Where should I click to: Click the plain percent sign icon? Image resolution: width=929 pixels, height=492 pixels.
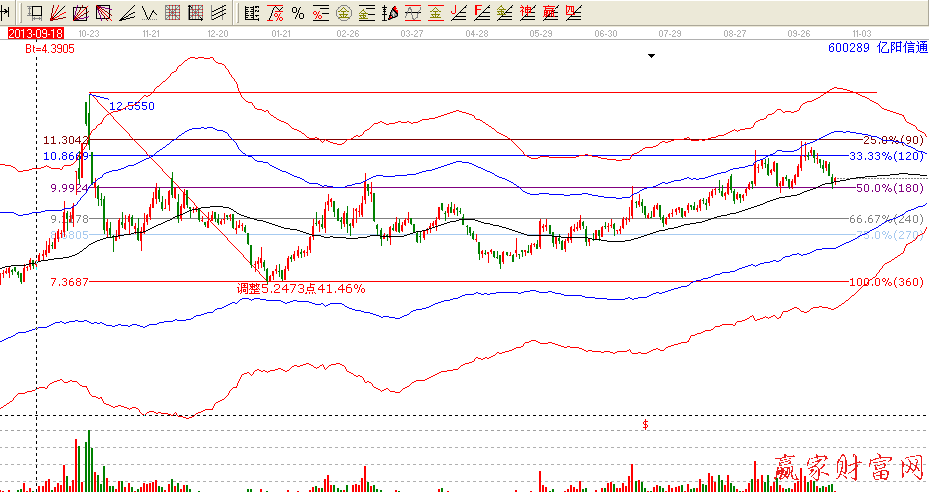coord(297,13)
